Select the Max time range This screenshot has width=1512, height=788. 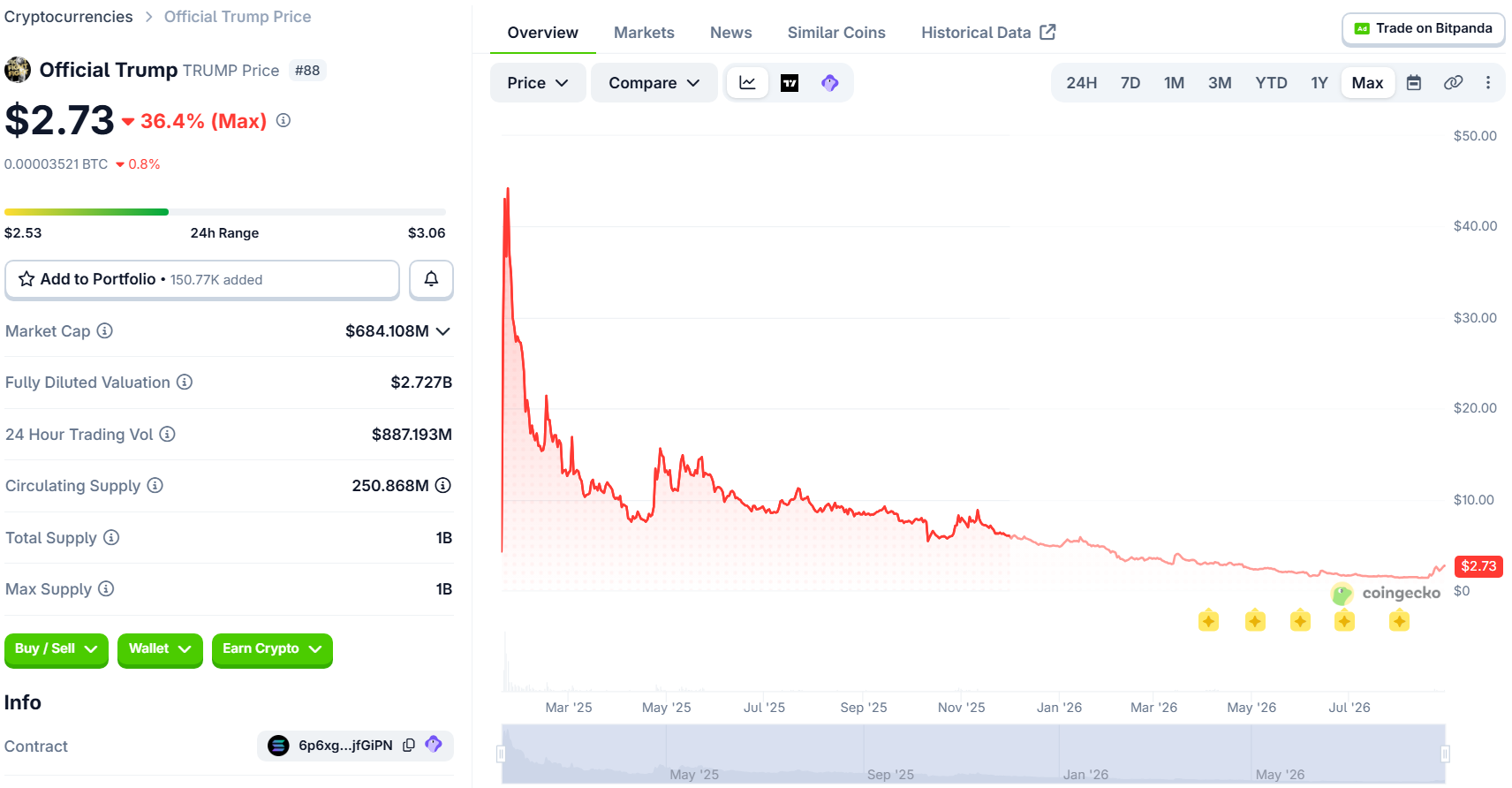(1367, 83)
